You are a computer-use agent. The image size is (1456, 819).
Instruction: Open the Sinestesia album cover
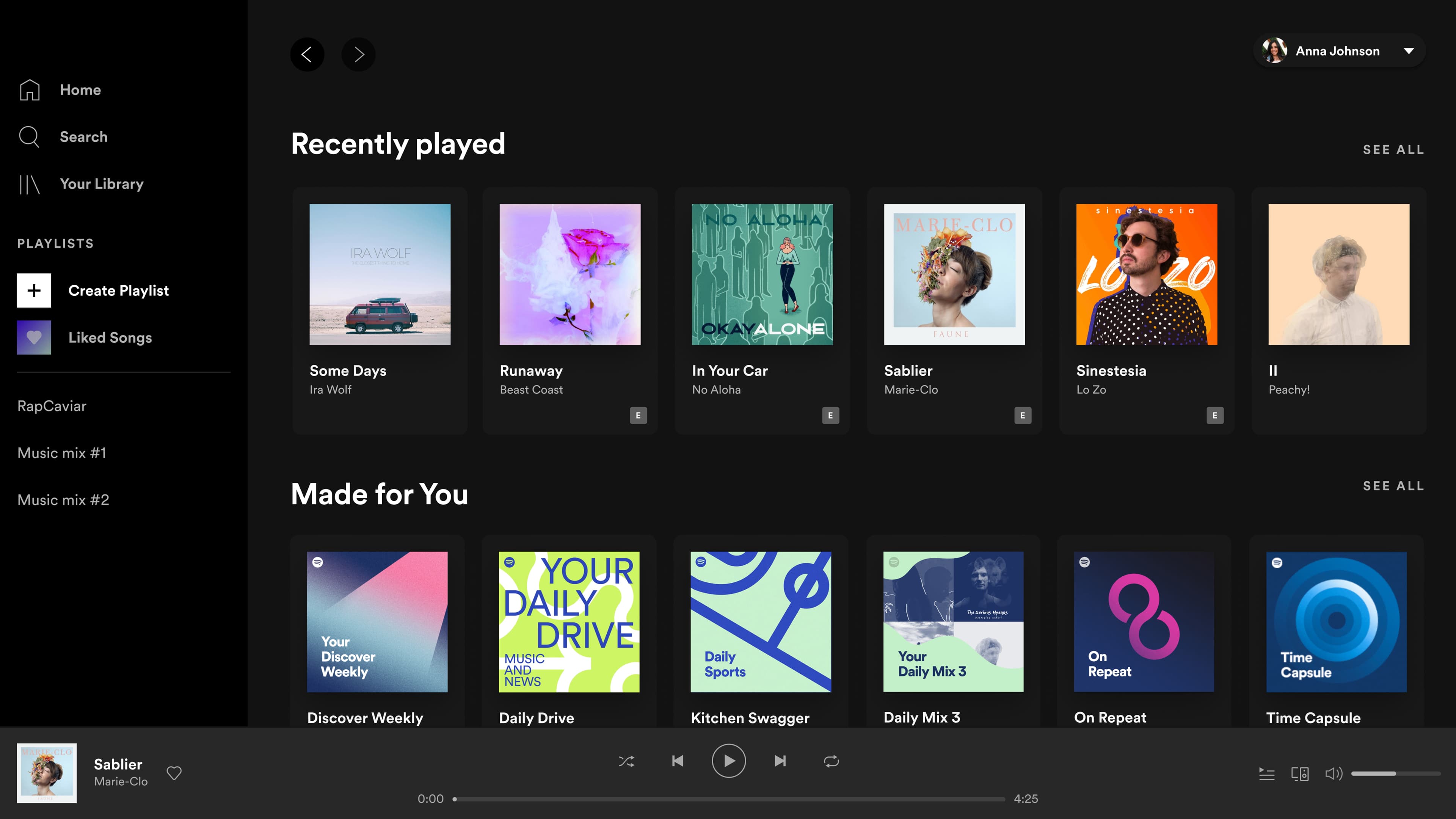[x=1147, y=274]
